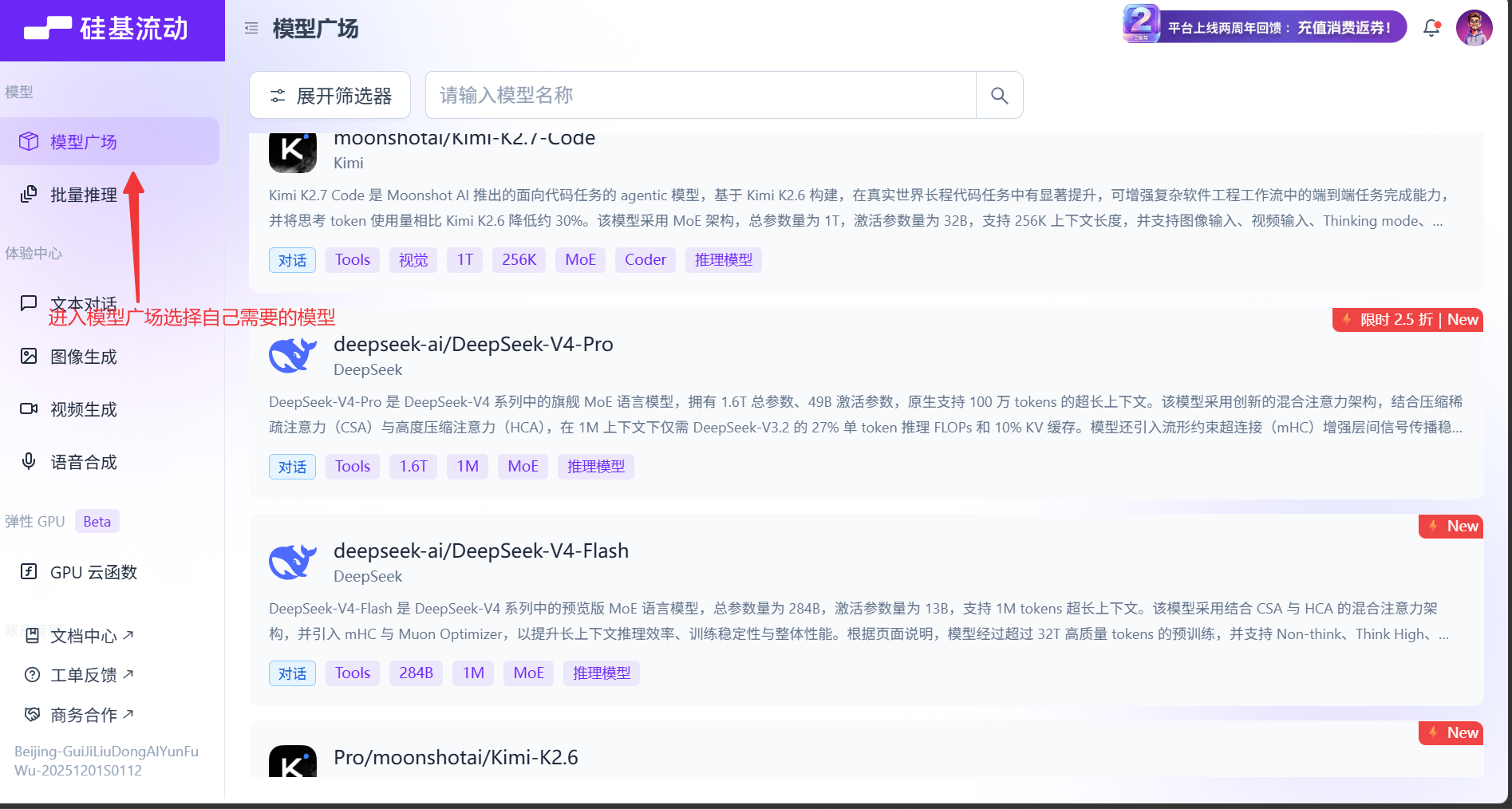Go to 批量推理 in the sidebar
The image size is (1512, 809).
[x=110, y=194]
